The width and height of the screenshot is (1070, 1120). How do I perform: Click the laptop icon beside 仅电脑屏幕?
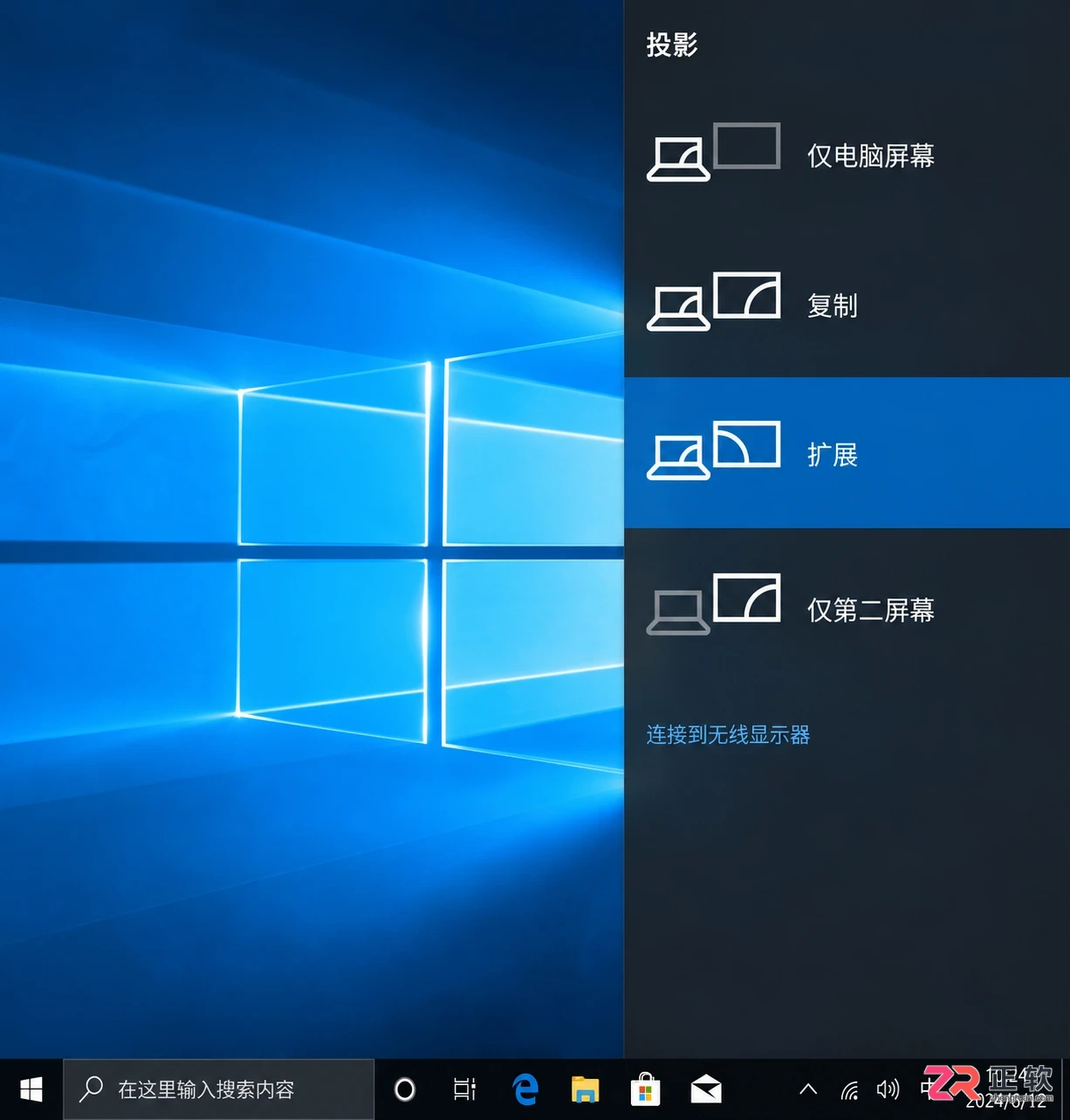coord(678,160)
